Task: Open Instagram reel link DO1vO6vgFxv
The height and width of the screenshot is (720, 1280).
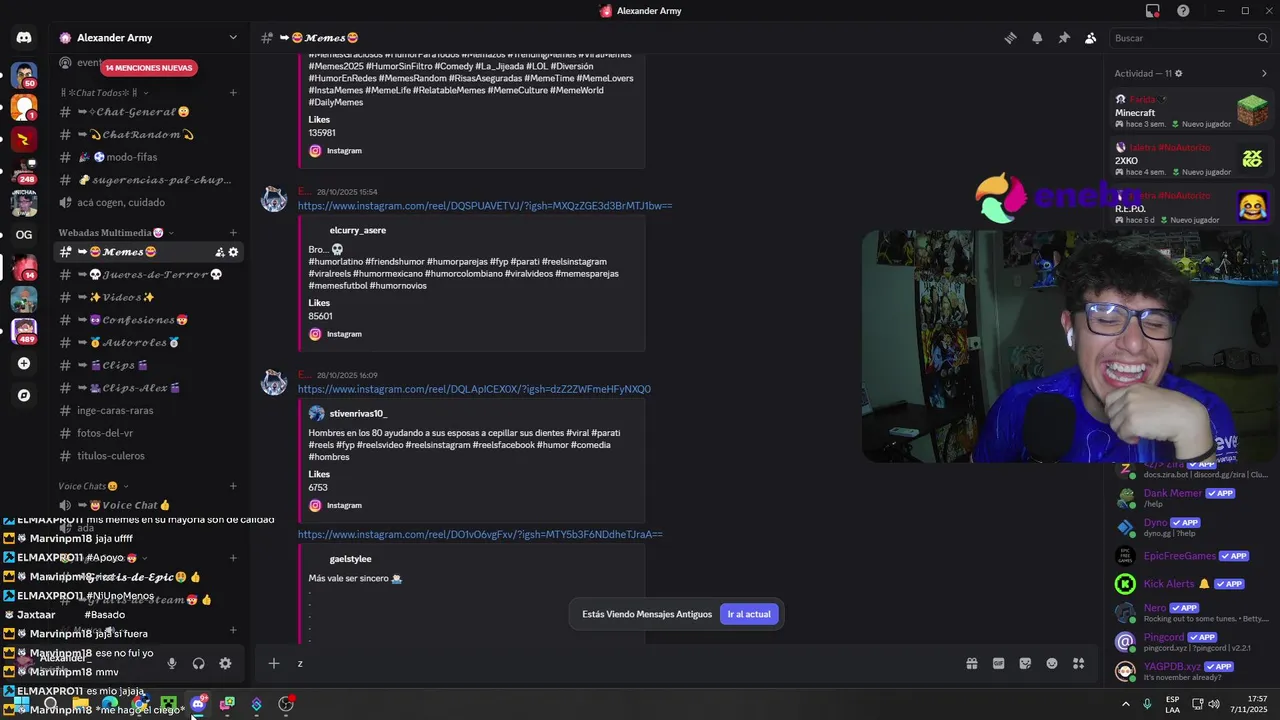Action: [x=480, y=534]
